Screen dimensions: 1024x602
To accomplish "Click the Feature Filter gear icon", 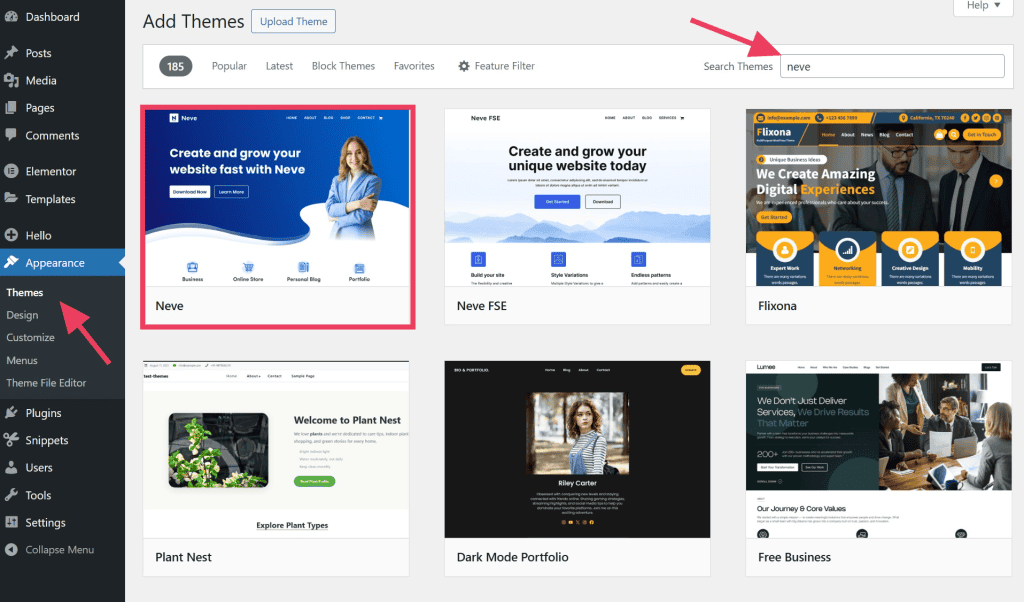I will click(x=463, y=65).
